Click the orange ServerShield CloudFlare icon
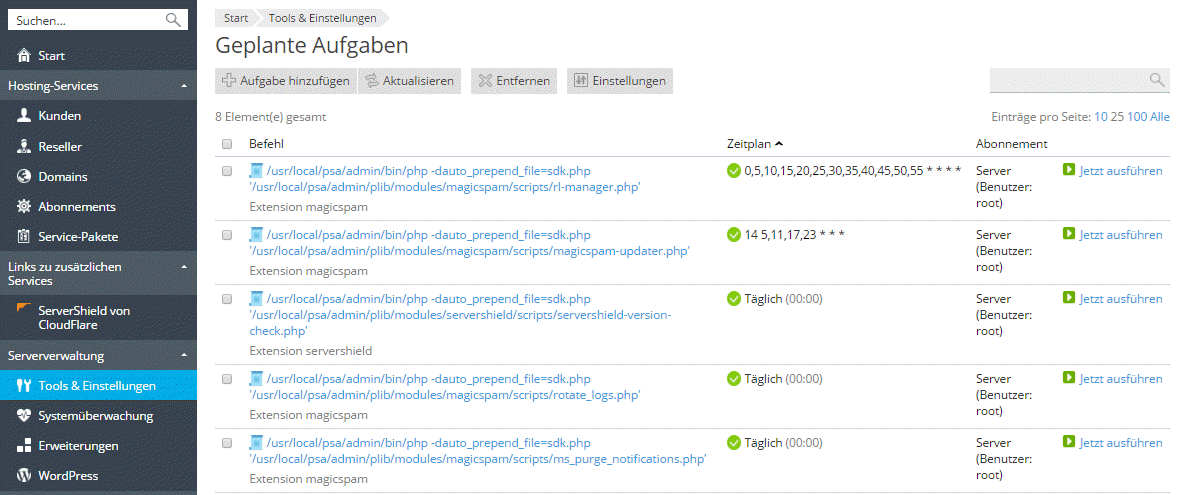The height and width of the screenshot is (495, 1182). pos(25,309)
